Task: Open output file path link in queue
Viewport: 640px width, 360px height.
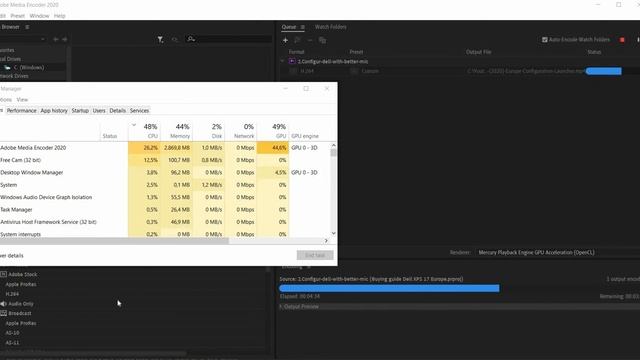Action: 526,71
